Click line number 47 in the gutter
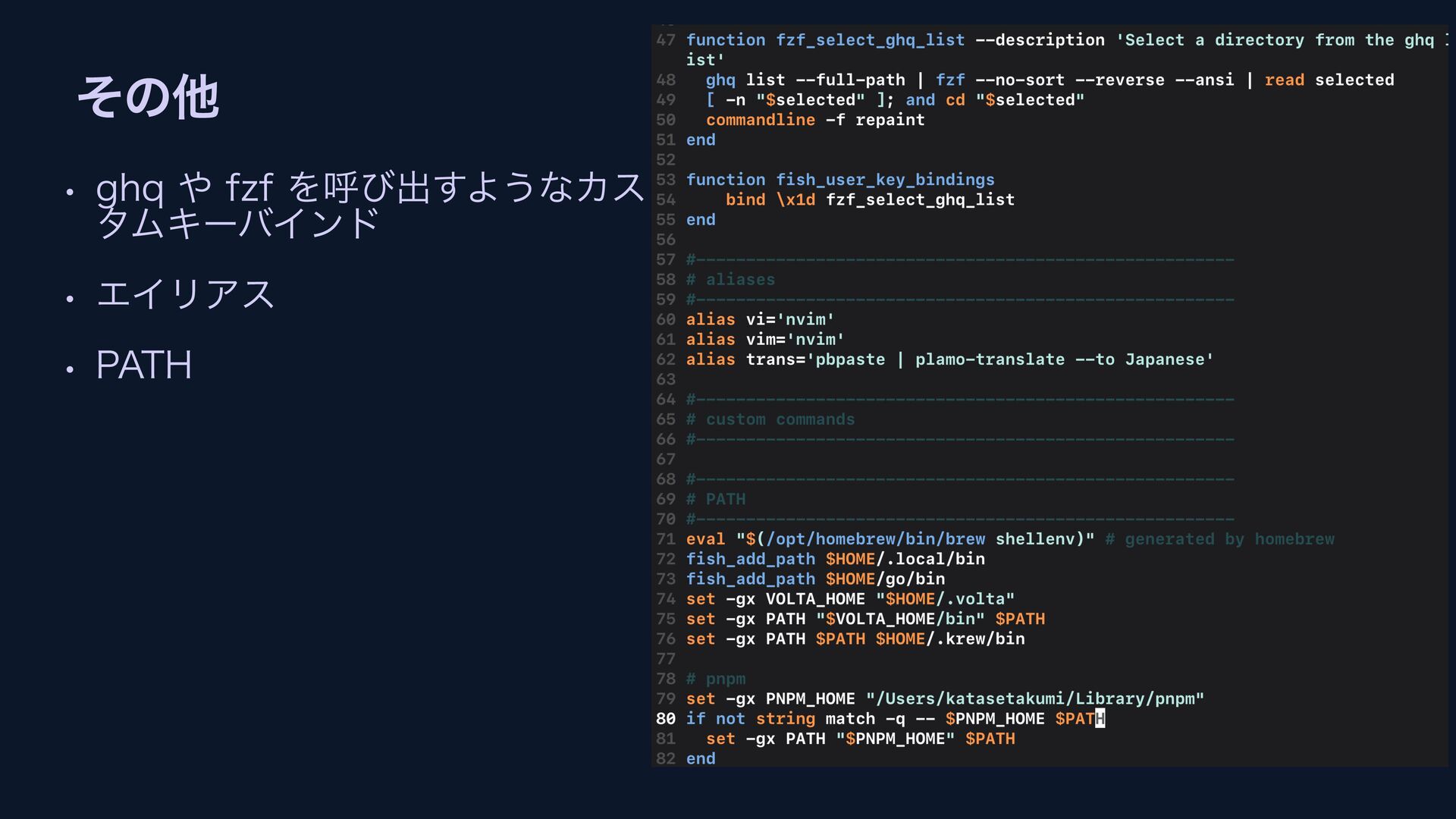This screenshot has height=819, width=1456. (665, 40)
